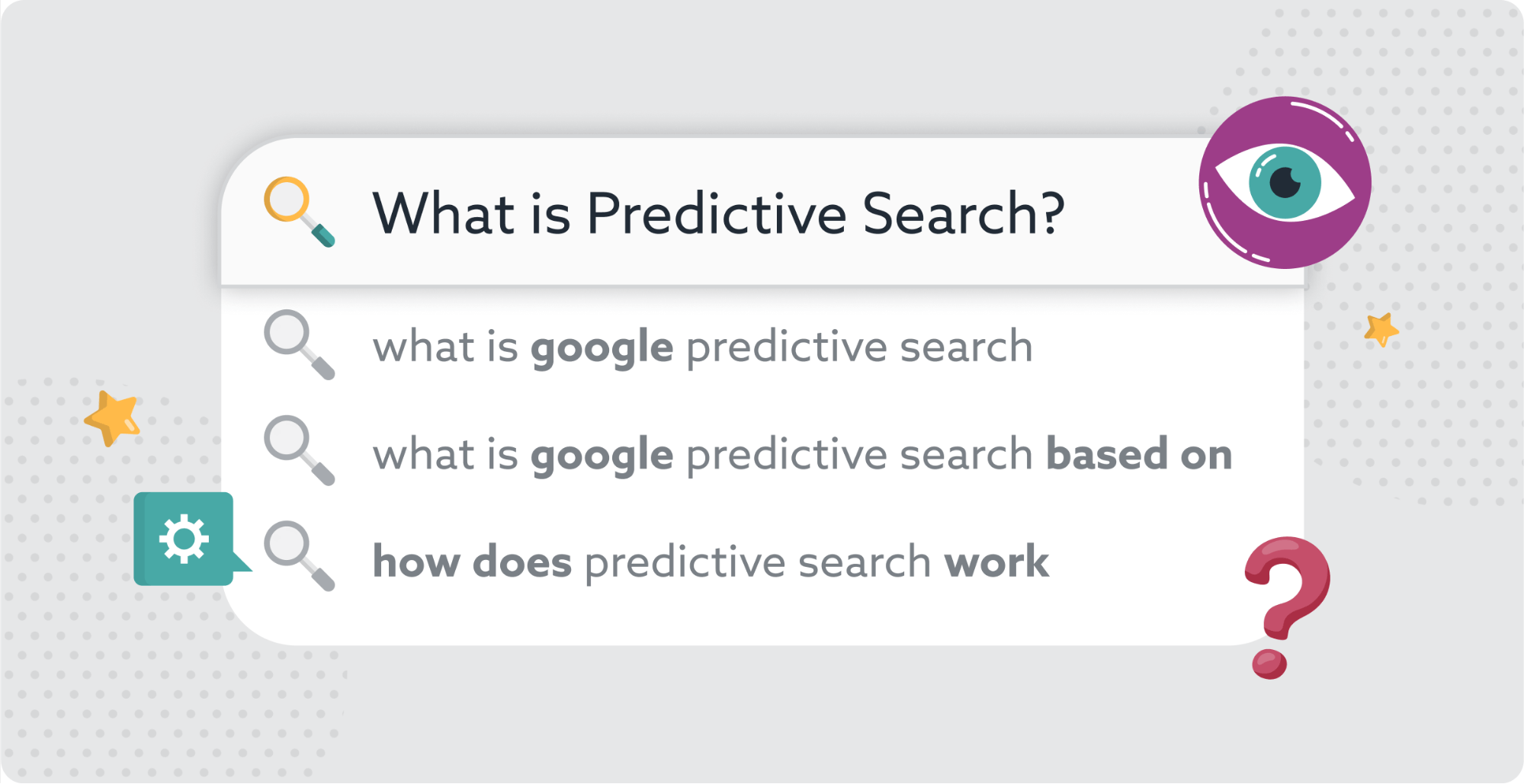The height and width of the screenshot is (784, 1524).
Task: Click the teal gear settings bubble
Action: click(x=185, y=539)
